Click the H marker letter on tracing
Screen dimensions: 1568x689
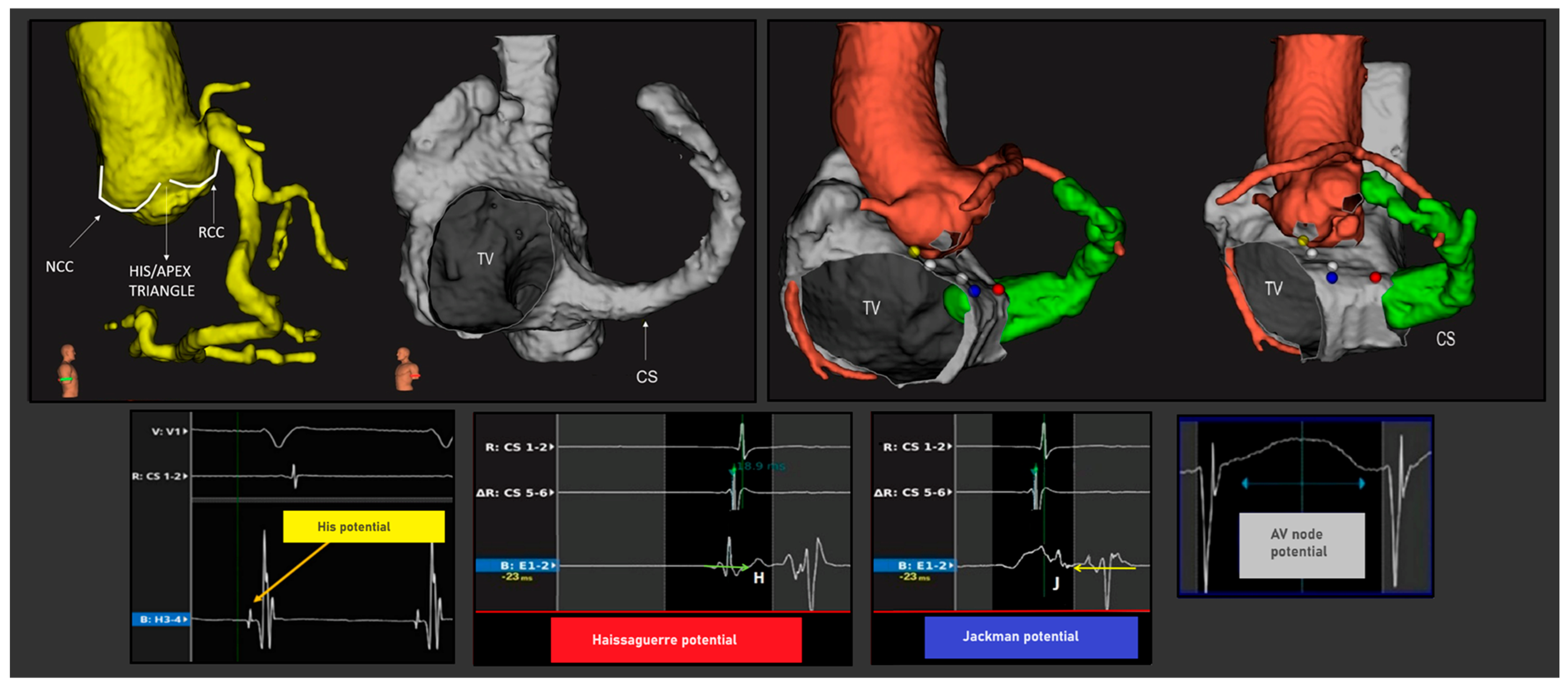pyautogui.click(x=758, y=578)
